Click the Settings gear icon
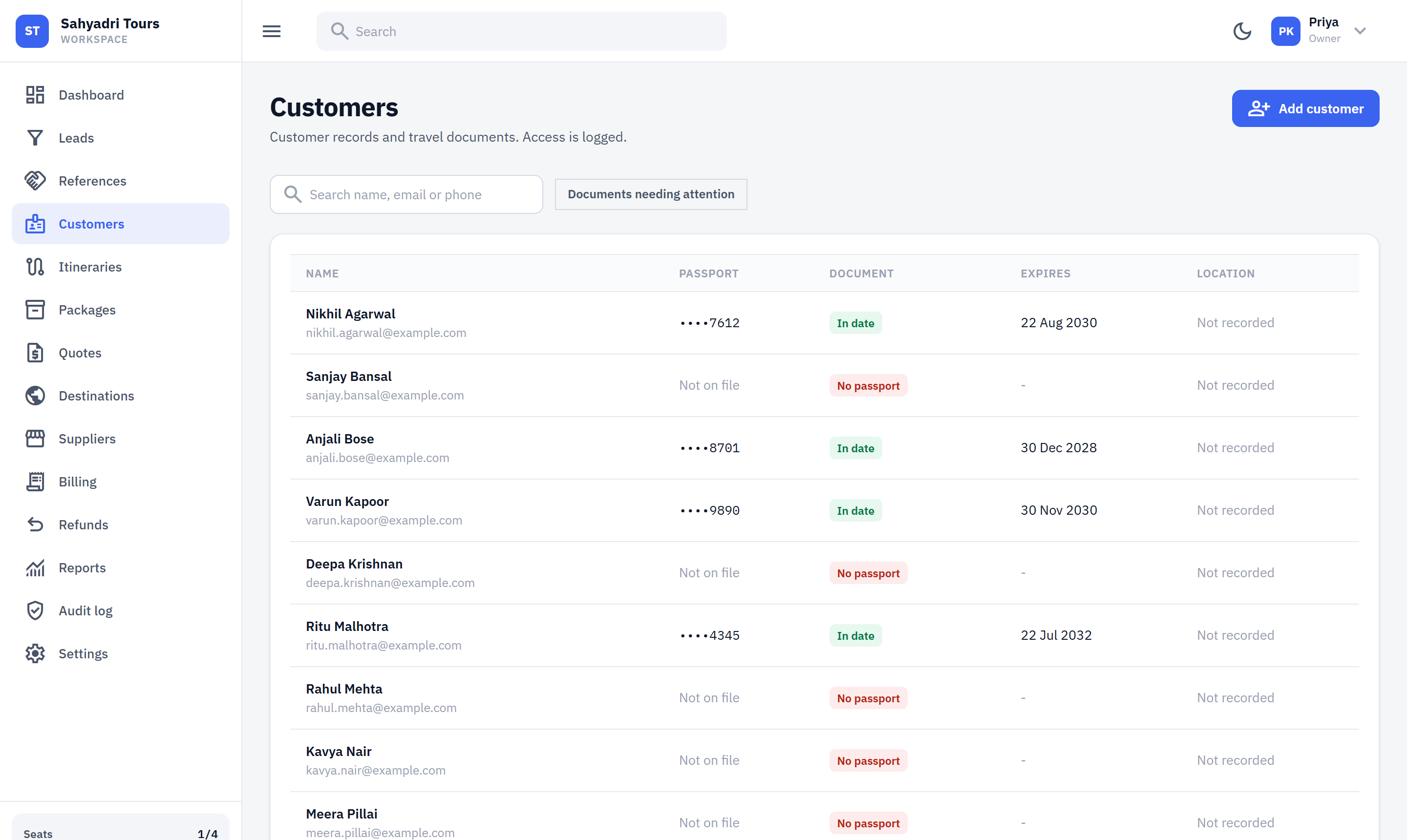This screenshot has width=1407, height=840. pos(35,654)
